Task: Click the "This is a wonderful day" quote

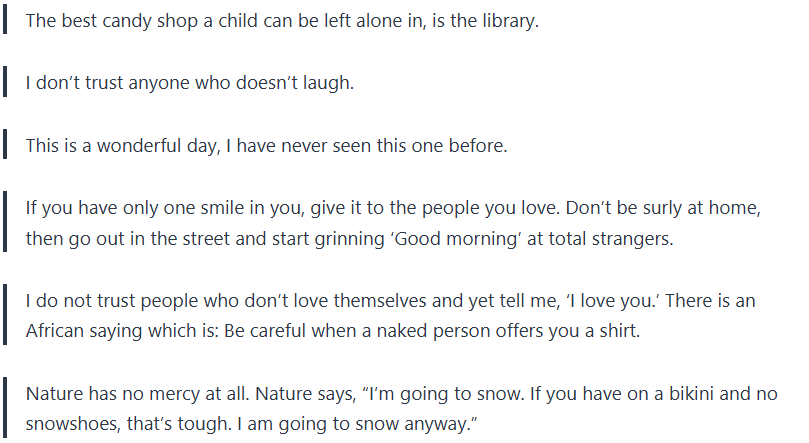Action: tap(267, 146)
